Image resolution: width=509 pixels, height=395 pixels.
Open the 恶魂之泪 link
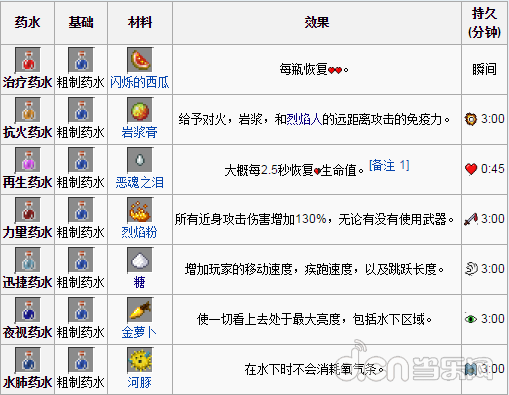pos(140,182)
